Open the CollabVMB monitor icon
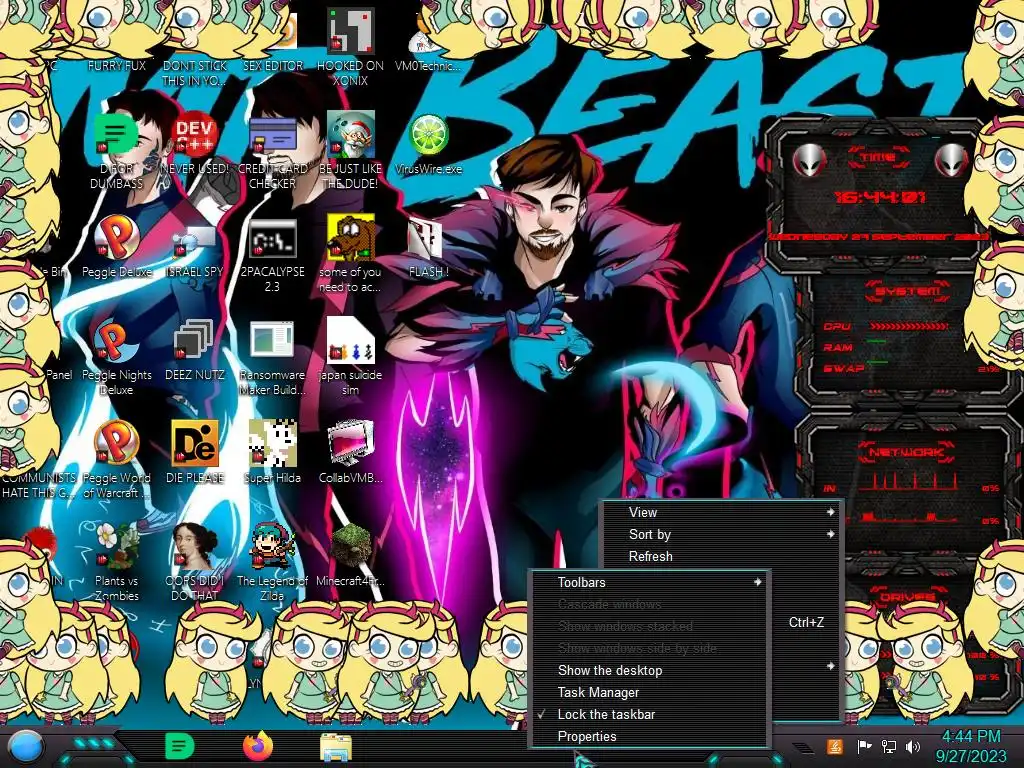The image size is (1024, 768). [351, 443]
